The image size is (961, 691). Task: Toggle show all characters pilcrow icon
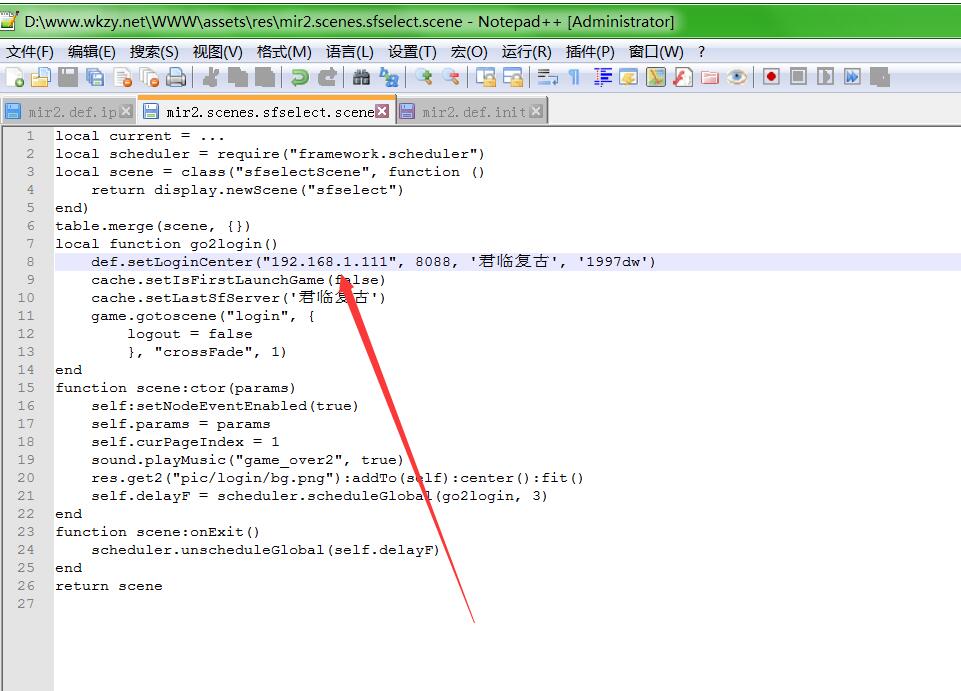(x=574, y=77)
